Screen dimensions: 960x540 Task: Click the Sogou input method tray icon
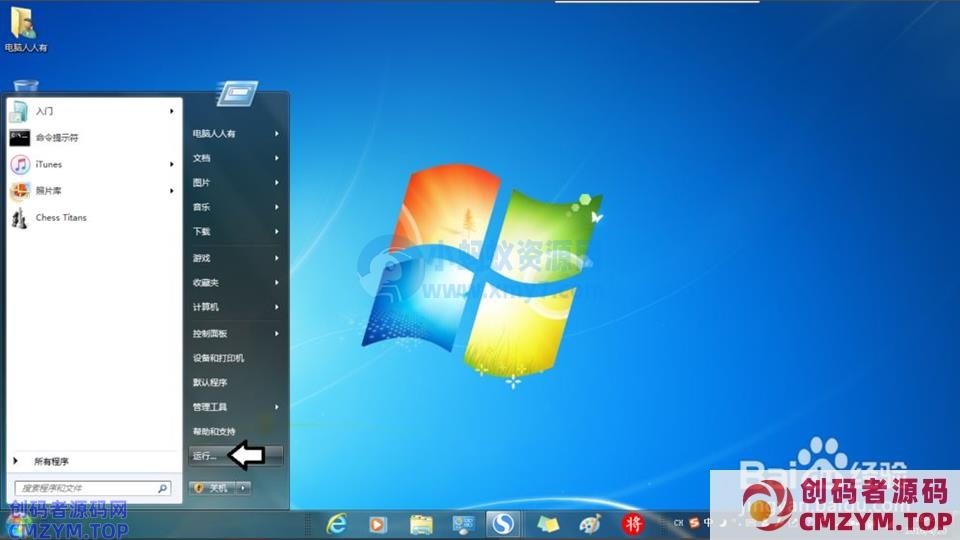[694, 522]
